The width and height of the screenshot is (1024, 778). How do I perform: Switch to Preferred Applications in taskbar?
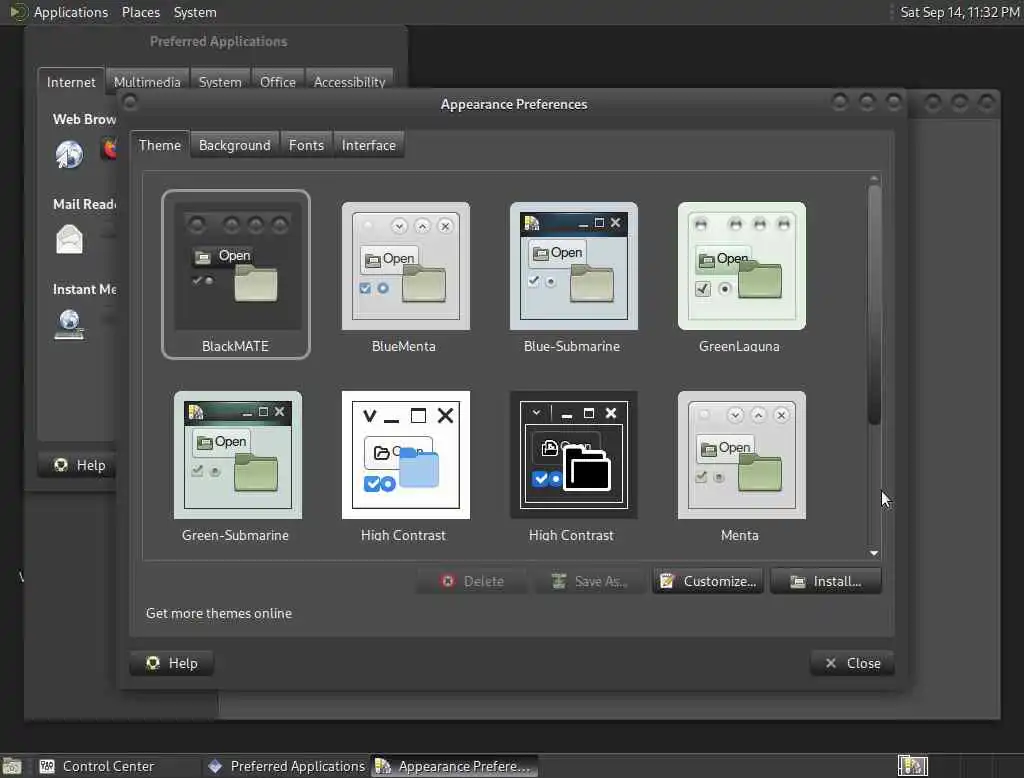click(x=287, y=766)
